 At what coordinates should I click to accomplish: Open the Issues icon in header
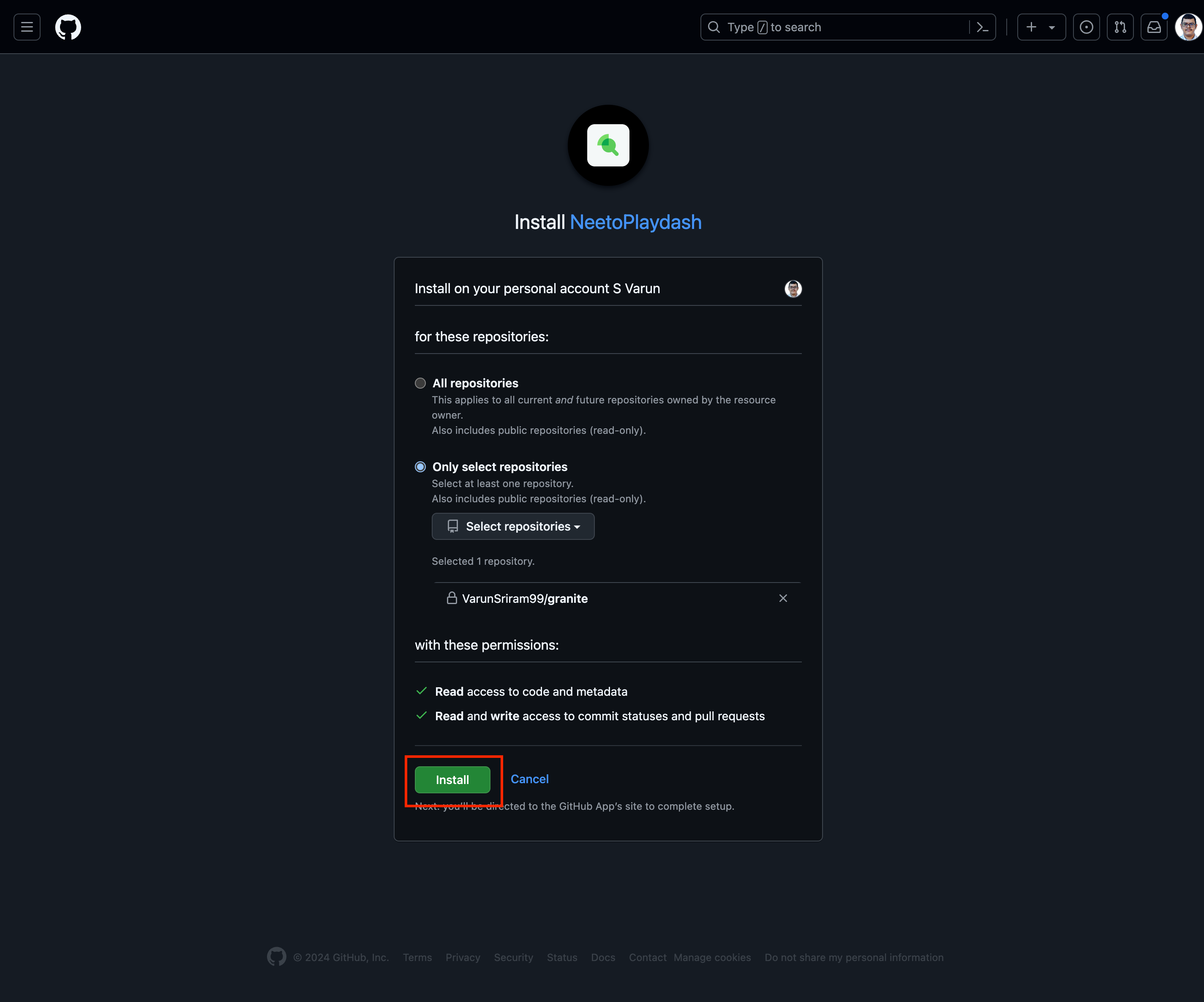click(1087, 27)
